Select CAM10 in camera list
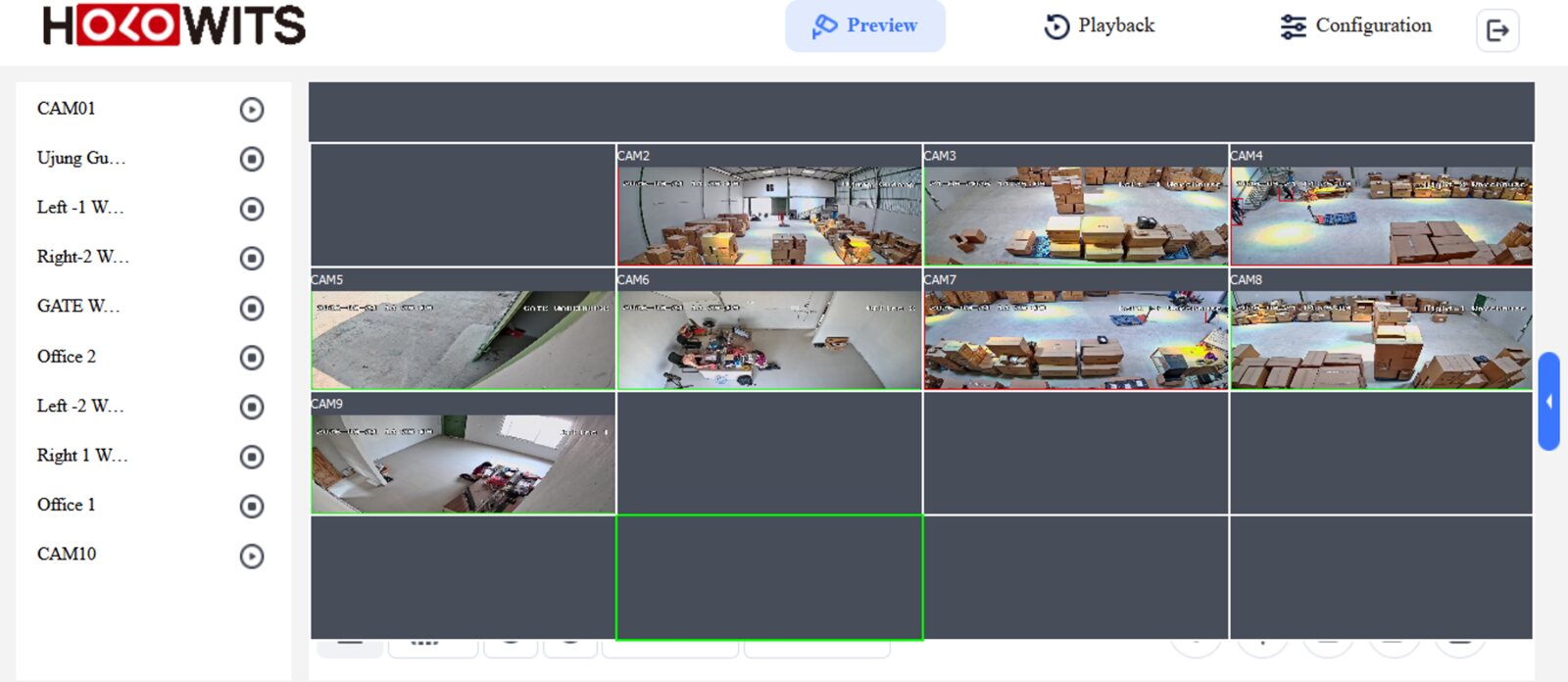Image resolution: width=1568 pixels, height=682 pixels. (67, 555)
